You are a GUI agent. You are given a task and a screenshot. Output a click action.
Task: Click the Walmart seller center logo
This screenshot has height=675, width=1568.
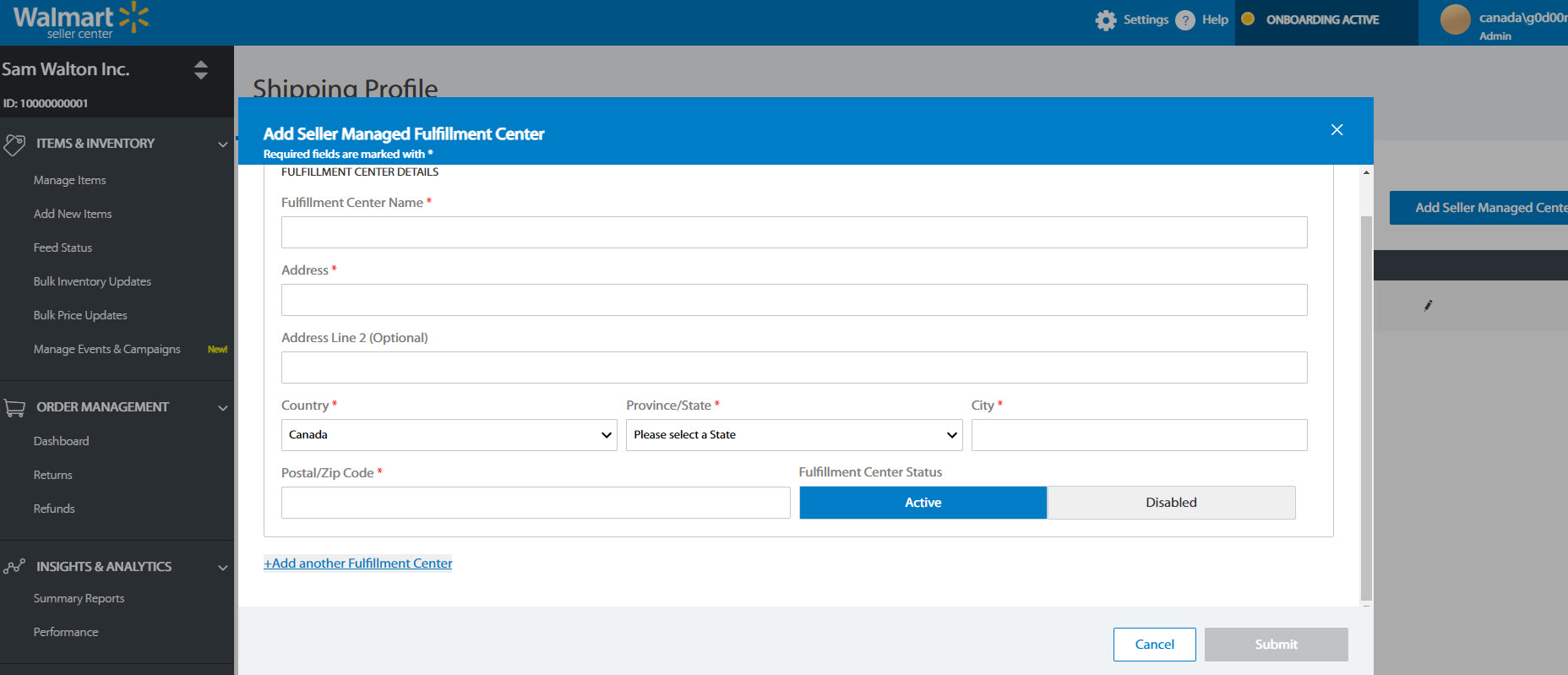pos(80,21)
